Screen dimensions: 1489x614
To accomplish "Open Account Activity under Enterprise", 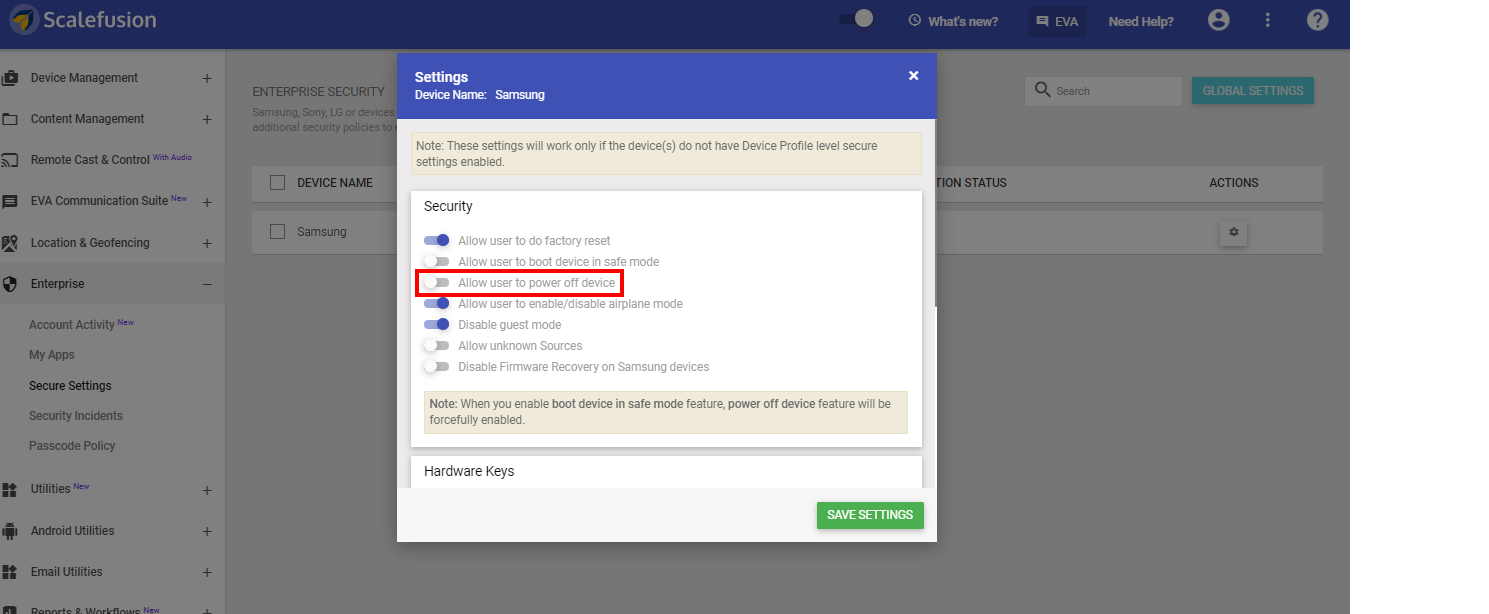I will click(x=72, y=325).
